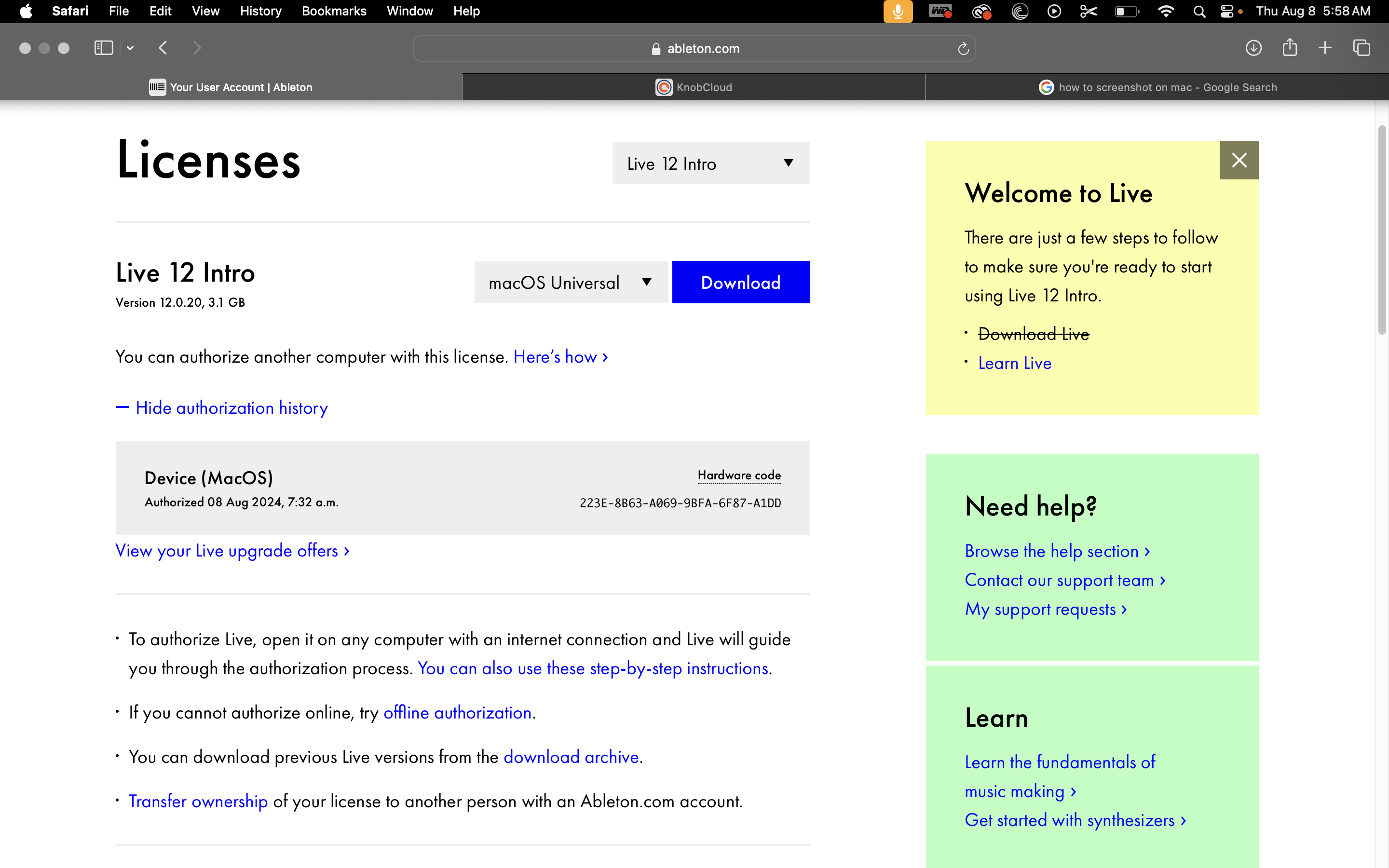Open Browse the help section
Image resolution: width=1389 pixels, height=868 pixels.
1058,551
